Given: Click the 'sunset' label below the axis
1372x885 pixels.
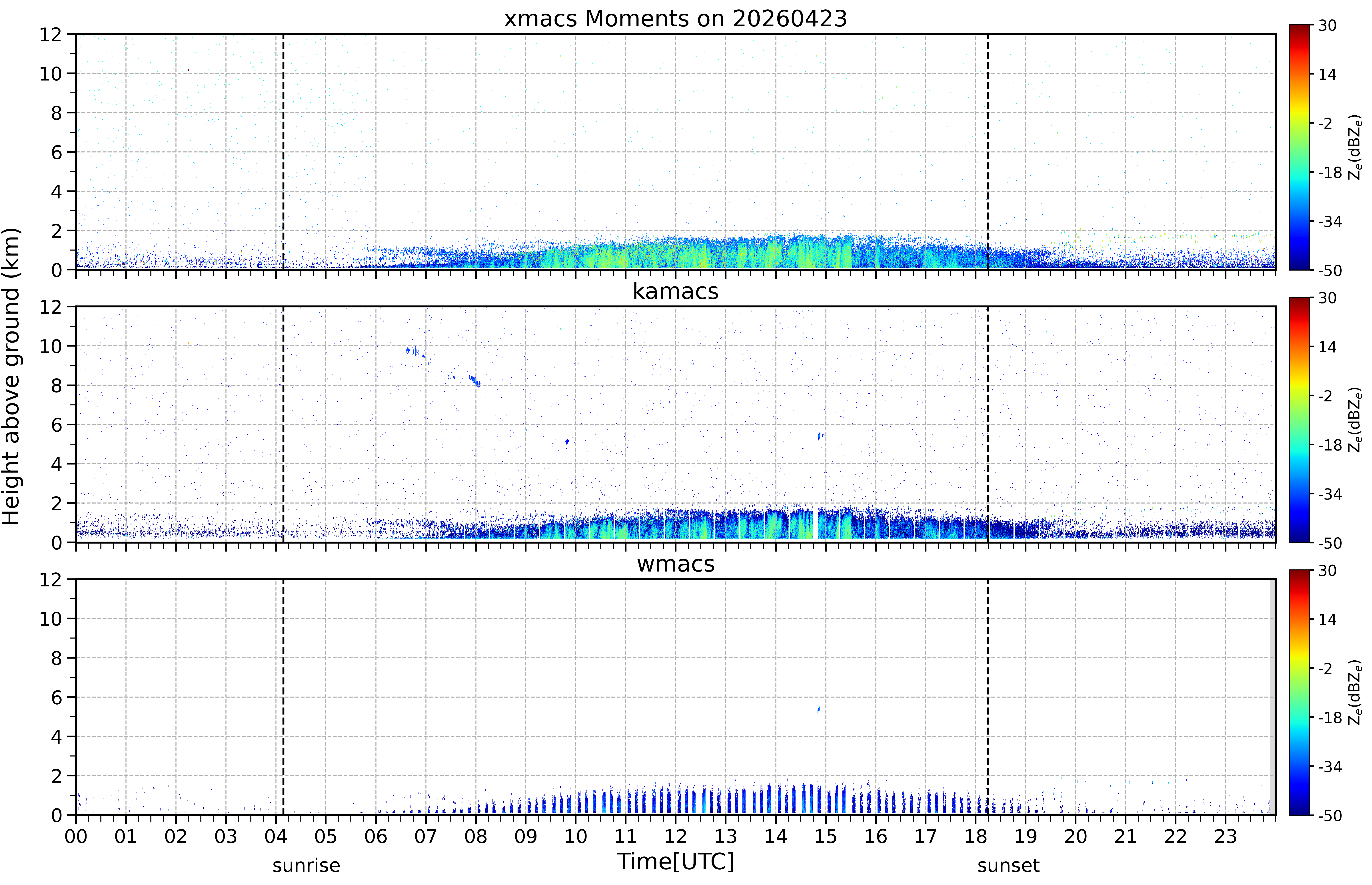Looking at the screenshot, I should [1008, 865].
